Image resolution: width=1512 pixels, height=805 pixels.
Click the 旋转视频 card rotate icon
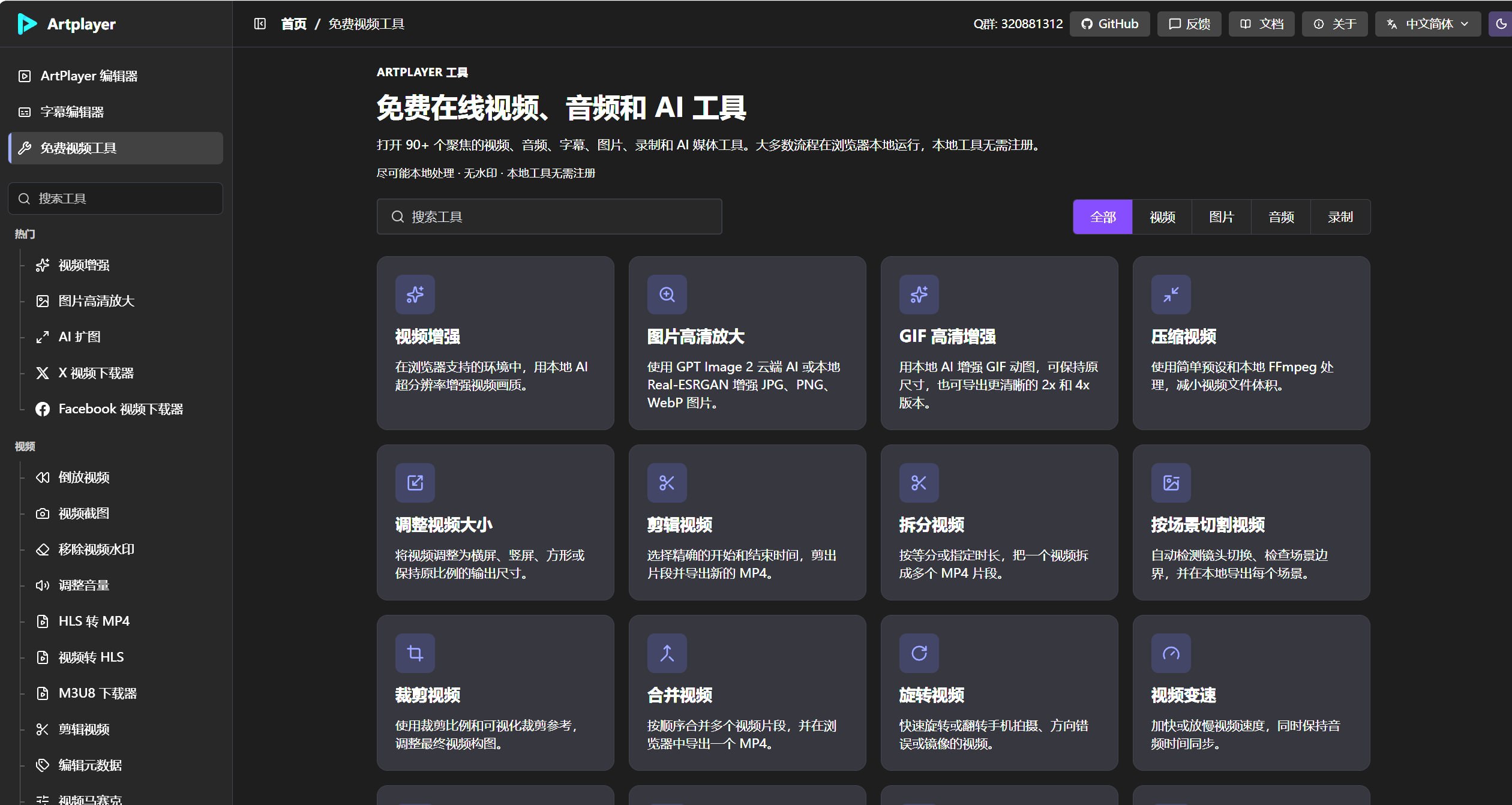(x=919, y=653)
